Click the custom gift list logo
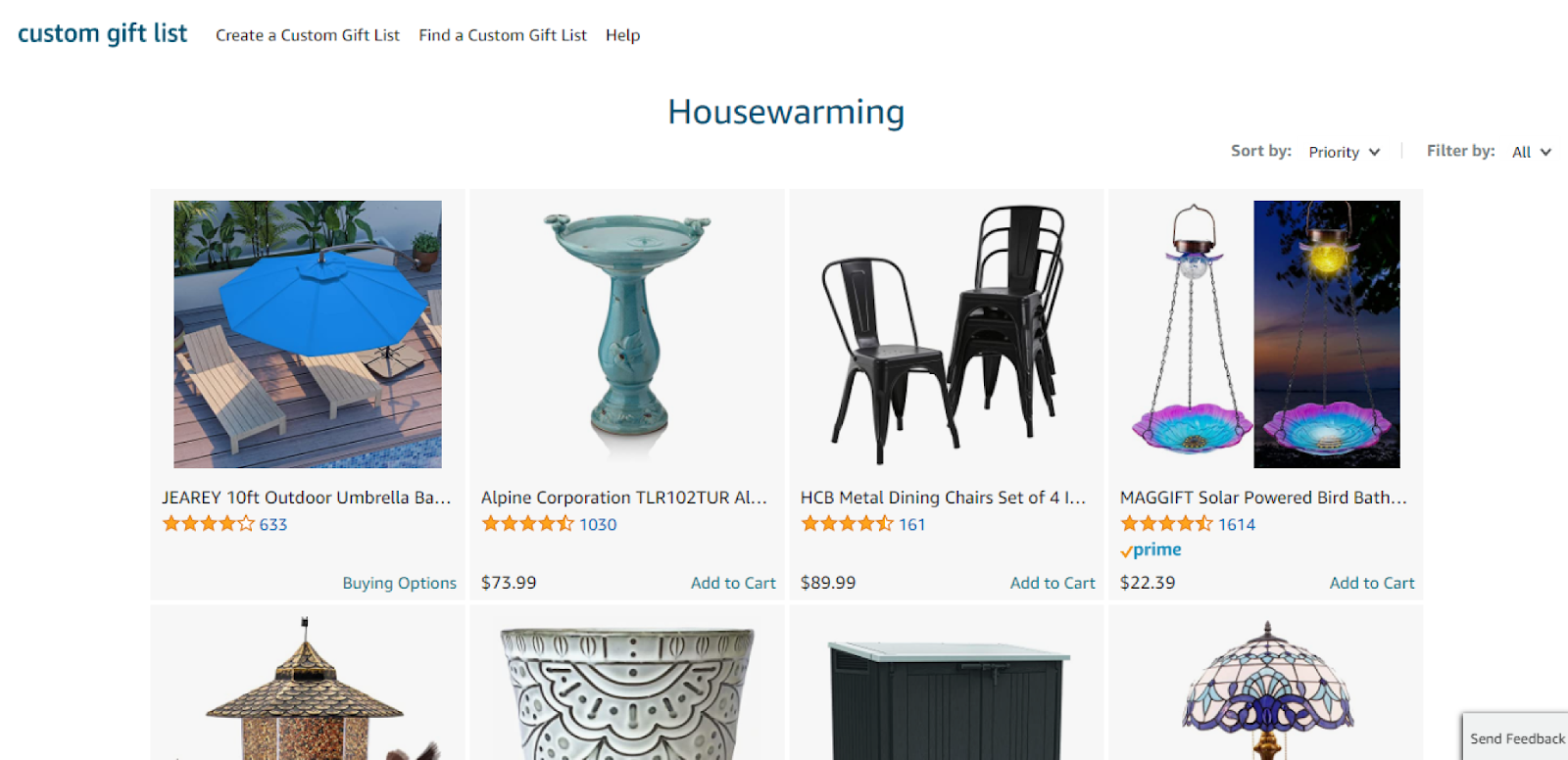The height and width of the screenshot is (760, 1568). click(x=102, y=34)
